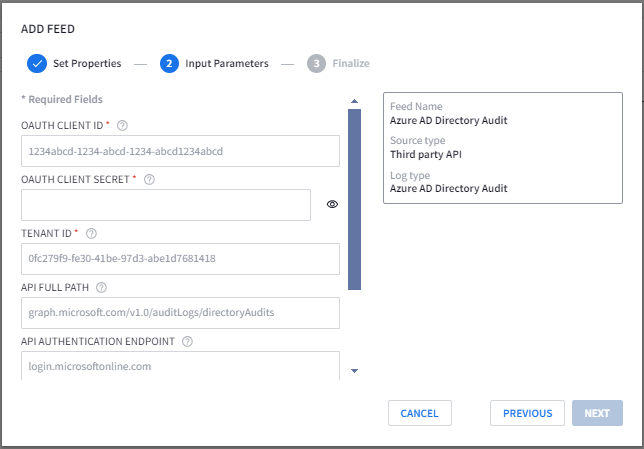This screenshot has height=449, width=644.
Task: Open help tooltip for API Full Path
Action: pyautogui.click(x=101, y=287)
